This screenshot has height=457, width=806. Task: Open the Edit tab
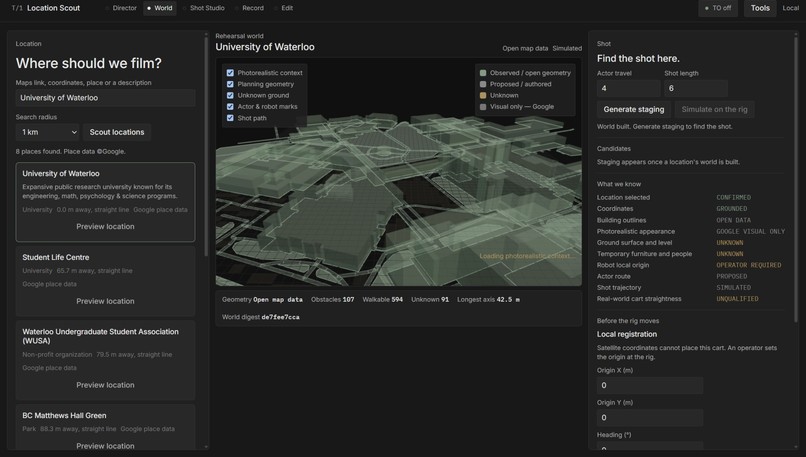click(x=284, y=8)
